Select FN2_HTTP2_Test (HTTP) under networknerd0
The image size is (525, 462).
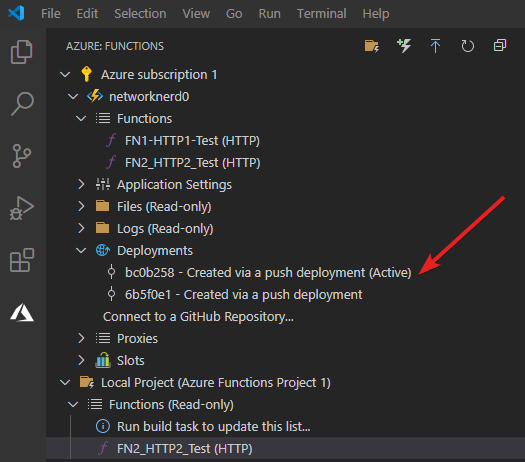click(193, 162)
